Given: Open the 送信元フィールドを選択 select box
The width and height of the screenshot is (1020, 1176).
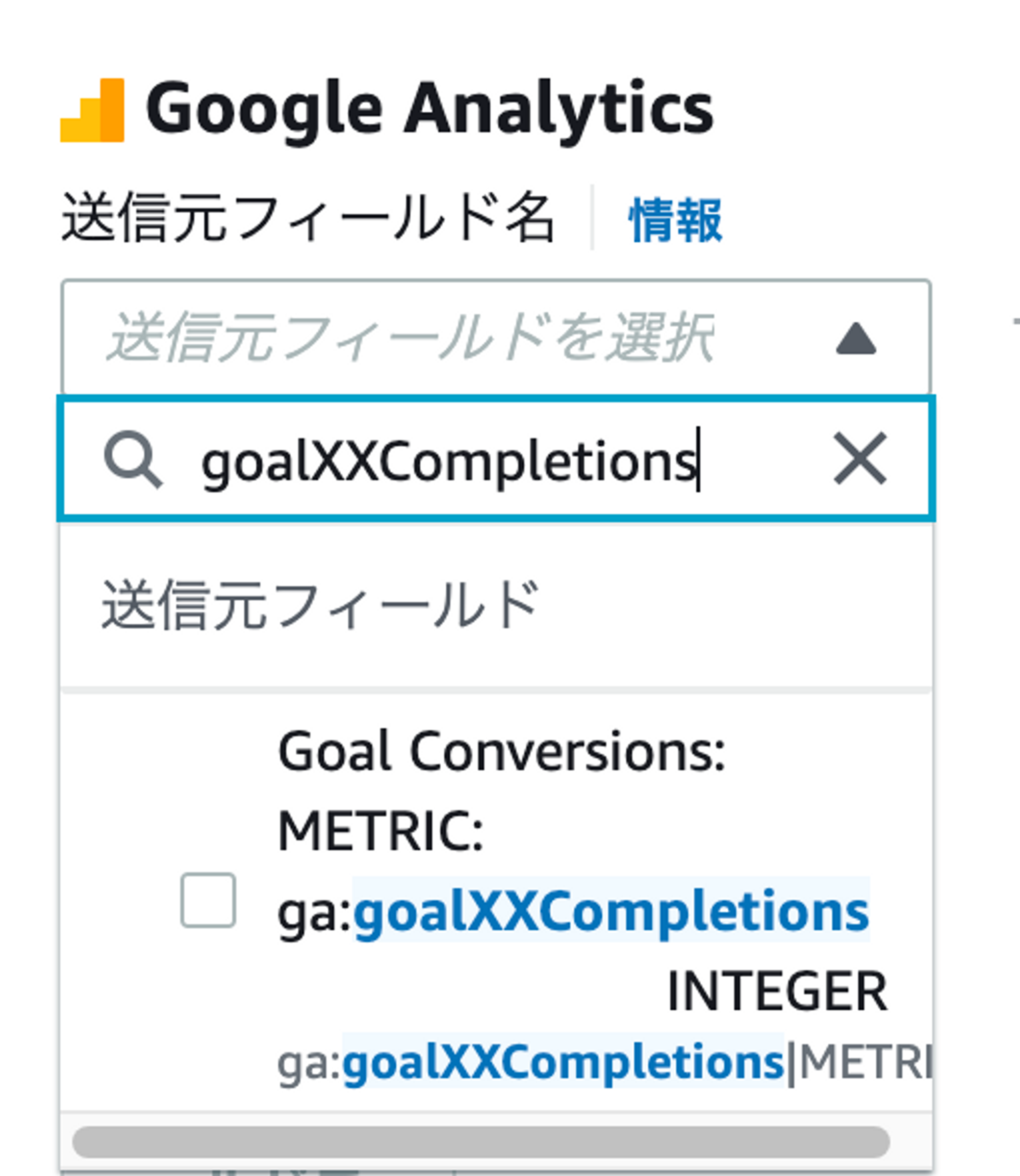Looking at the screenshot, I should [x=495, y=338].
